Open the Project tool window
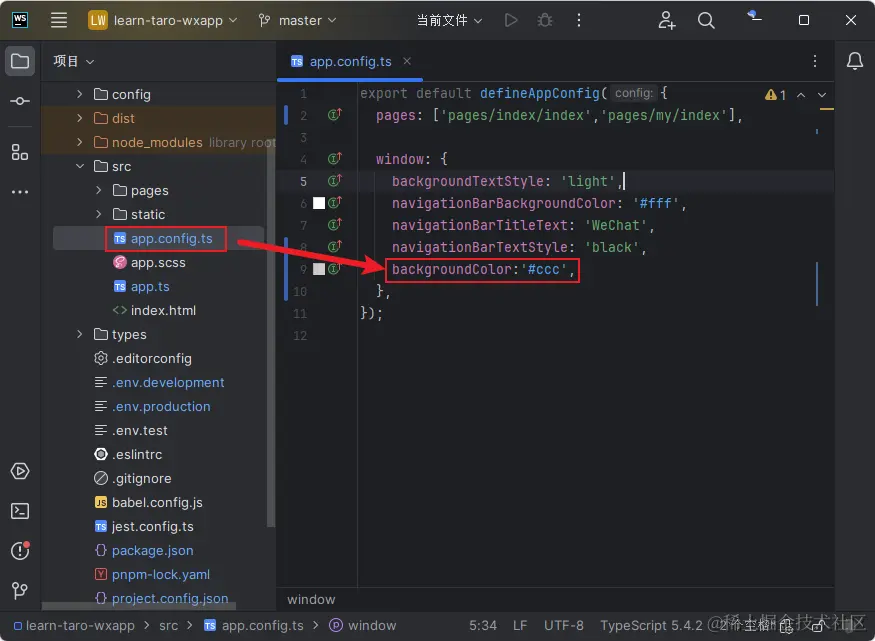Viewport: 875px width, 641px height. pyautogui.click(x=20, y=61)
